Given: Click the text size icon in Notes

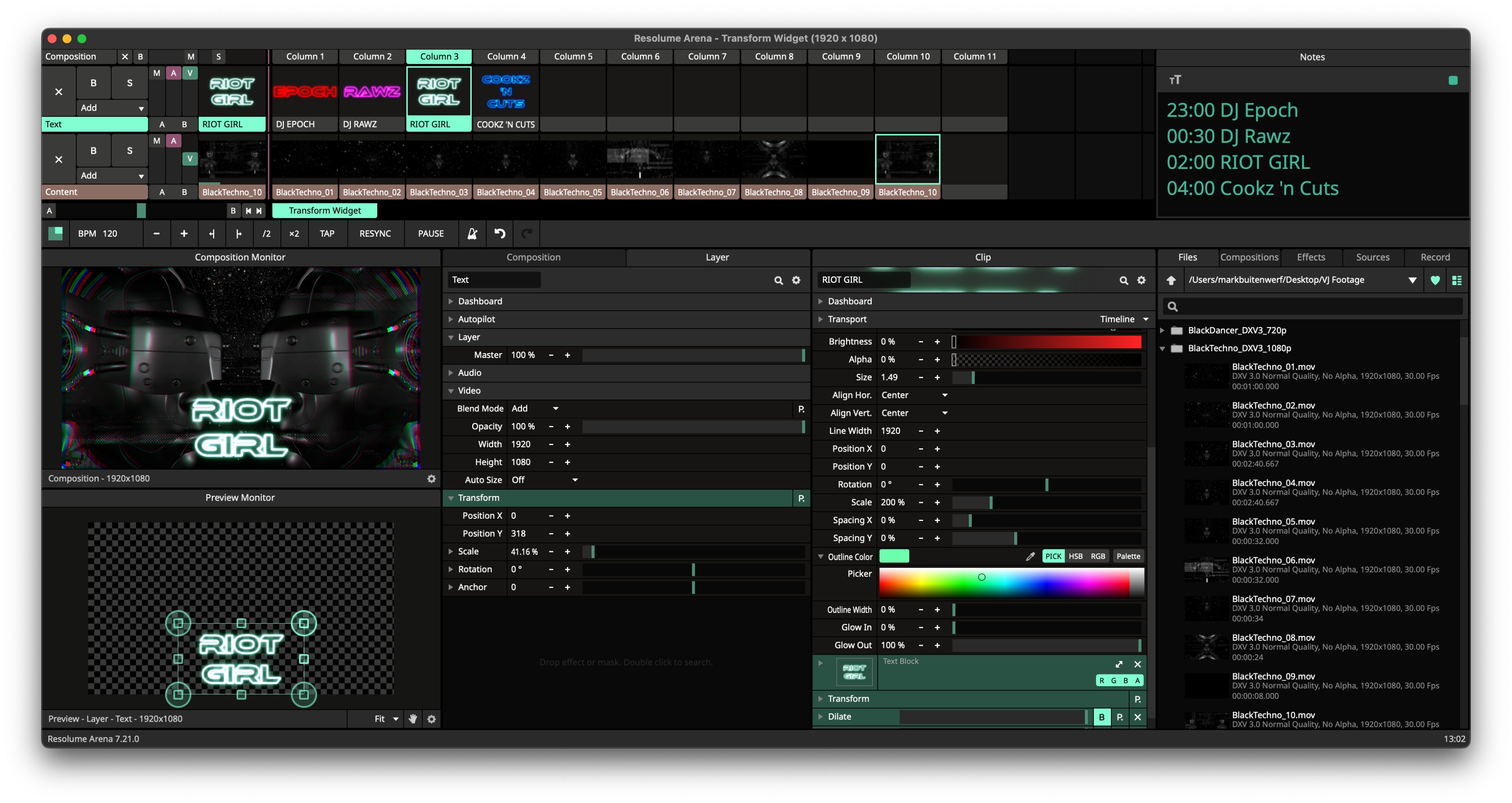Looking at the screenshot, I should coord(1174,80).
